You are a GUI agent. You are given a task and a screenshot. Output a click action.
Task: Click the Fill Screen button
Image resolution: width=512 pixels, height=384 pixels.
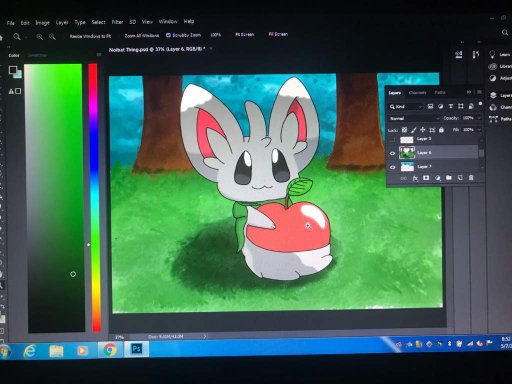click(278, 34)
